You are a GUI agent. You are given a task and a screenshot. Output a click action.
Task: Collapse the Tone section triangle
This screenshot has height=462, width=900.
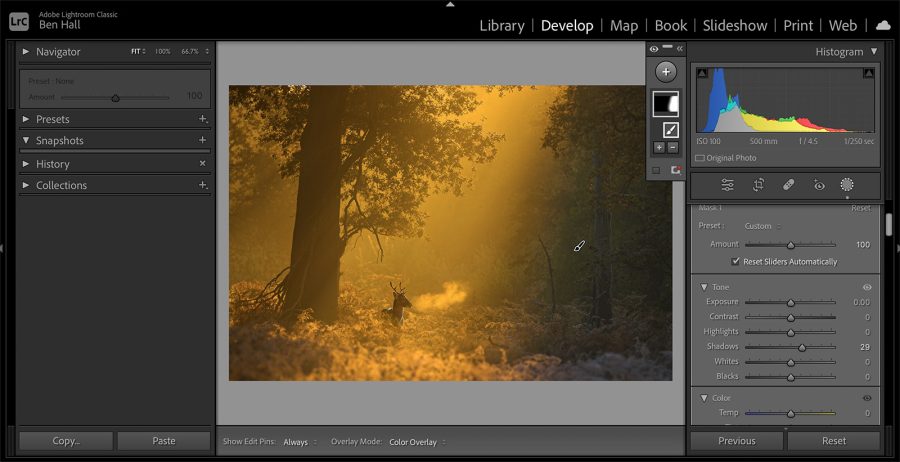(x=703, y=287)
